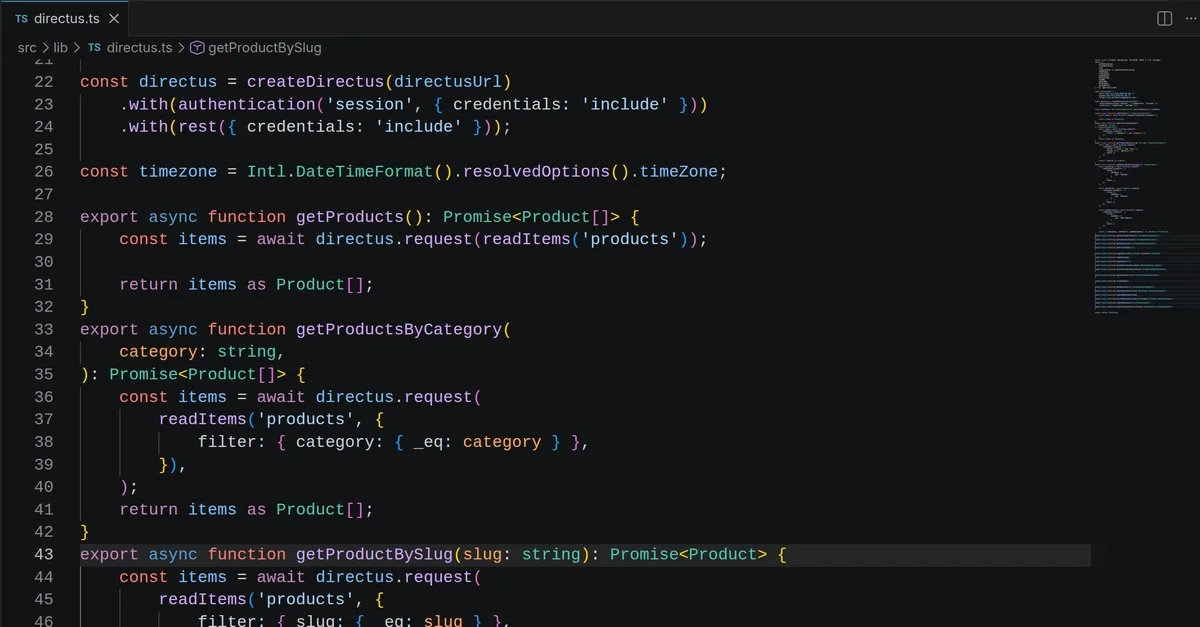Close the directus.ts editor tab
Screen dimensions: 1200x627
point(114,19)
